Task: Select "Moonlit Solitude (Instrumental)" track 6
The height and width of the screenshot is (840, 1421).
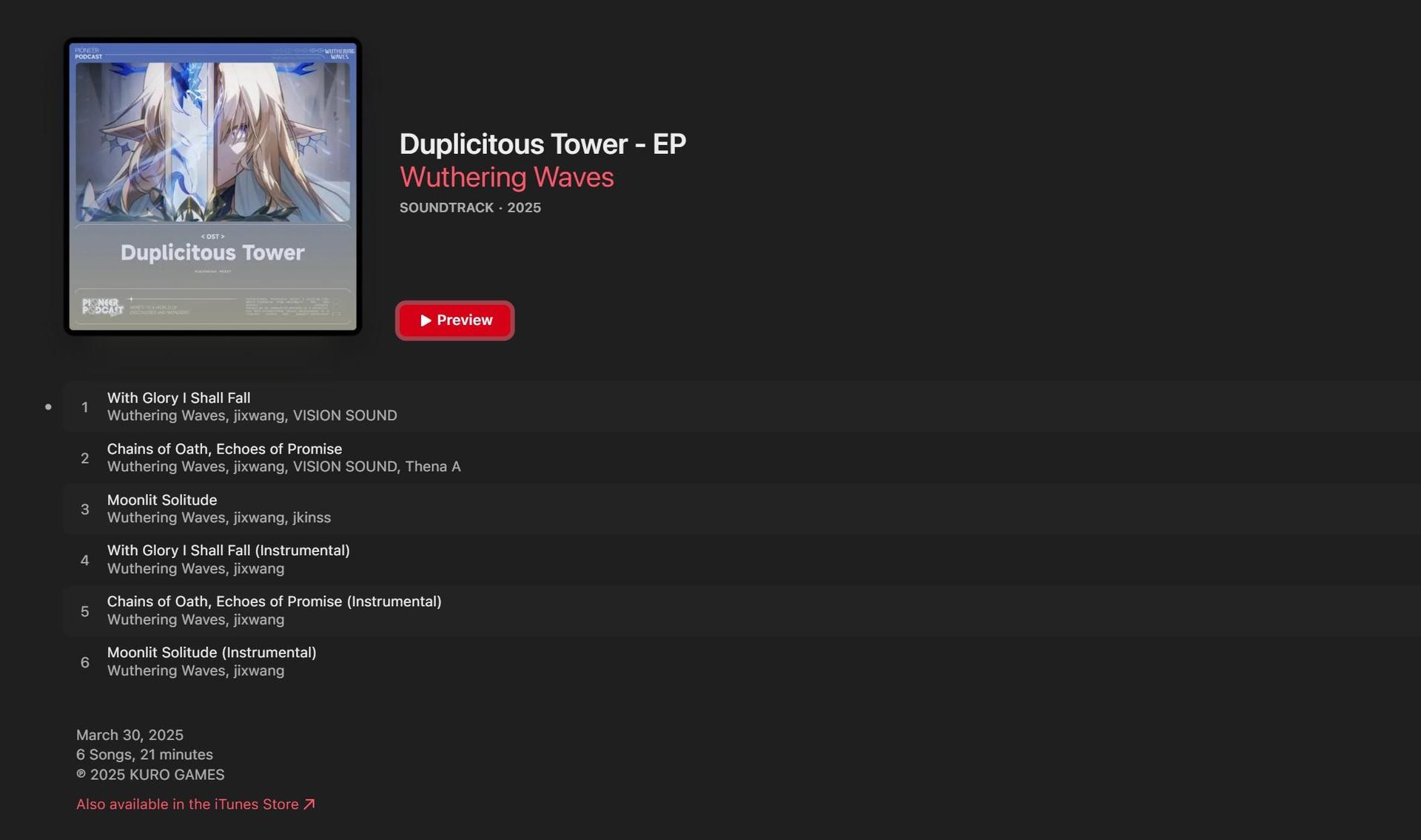Action: click(742, 662)
